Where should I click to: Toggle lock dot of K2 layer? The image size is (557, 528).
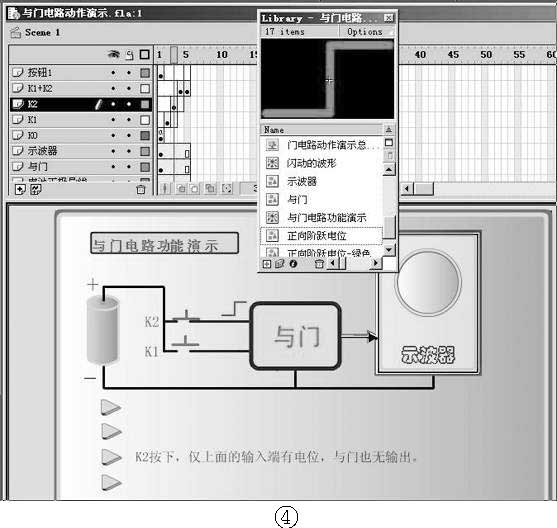tap(129, 104)
